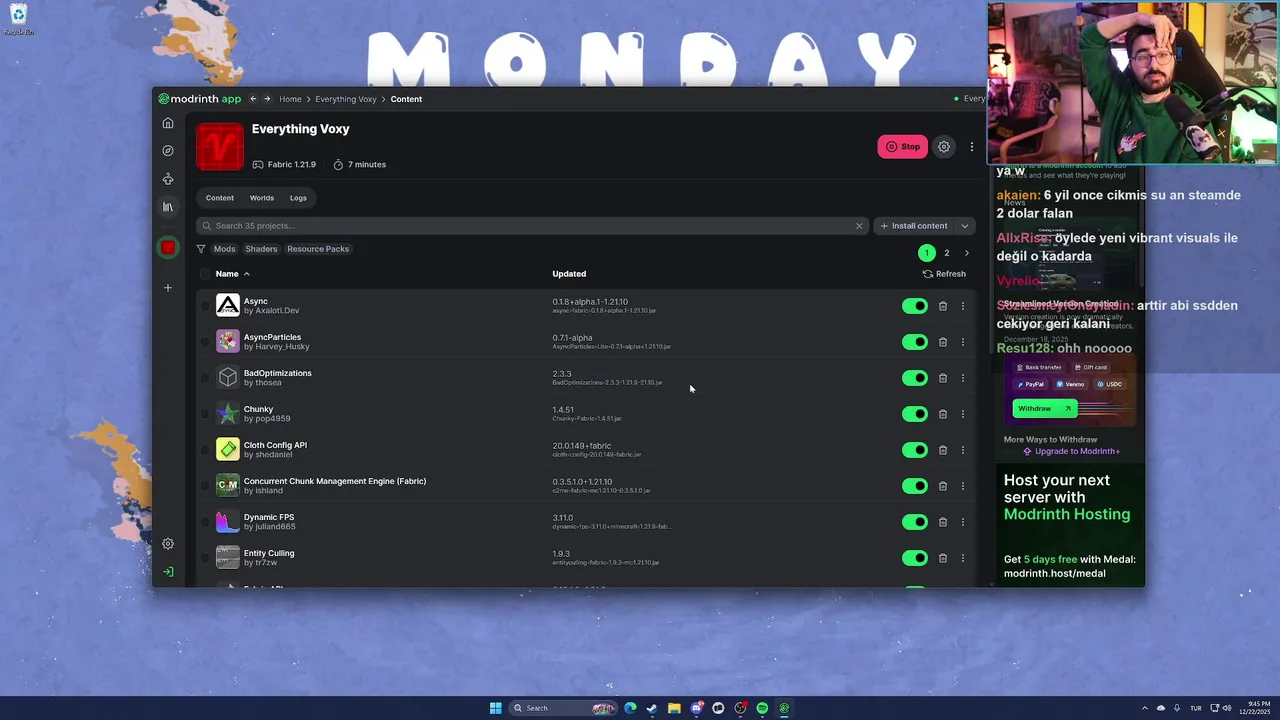Click the plus icon to create an instance
The height and width of the screenshot is (720, 1280).
click(168, 288)
